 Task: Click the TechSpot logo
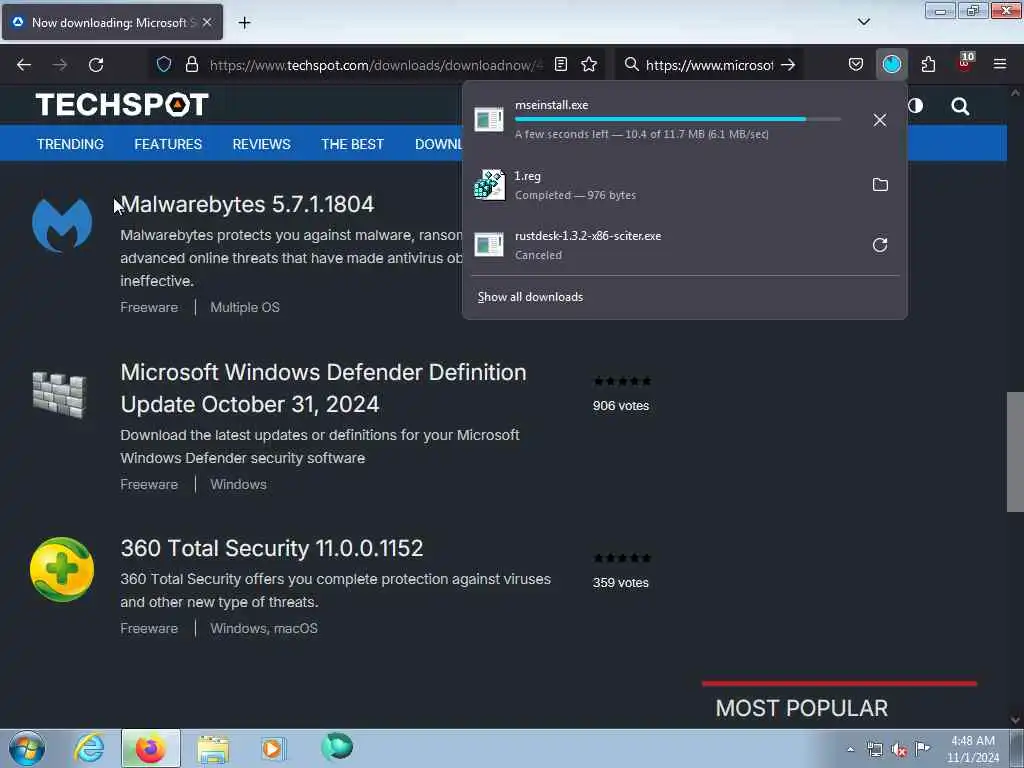[122, 104]
